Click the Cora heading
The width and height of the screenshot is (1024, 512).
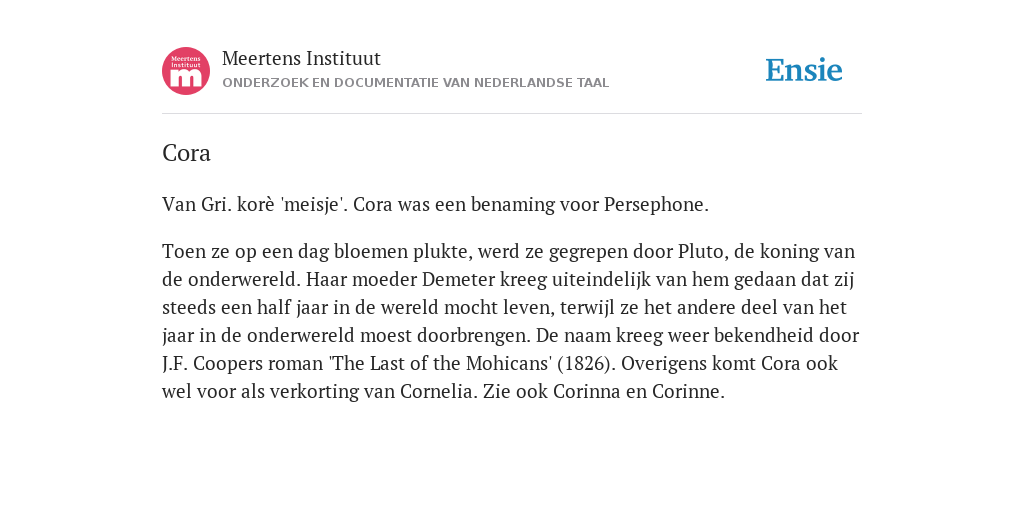pos(186,153)
